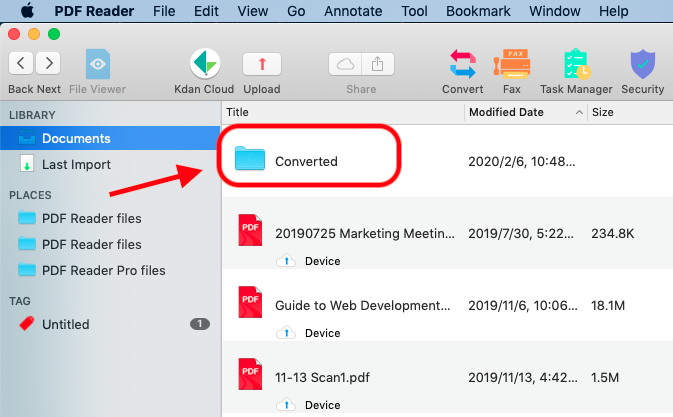Open the View menu
Viewport: 673px width, 417px height.
click(253, 11)
